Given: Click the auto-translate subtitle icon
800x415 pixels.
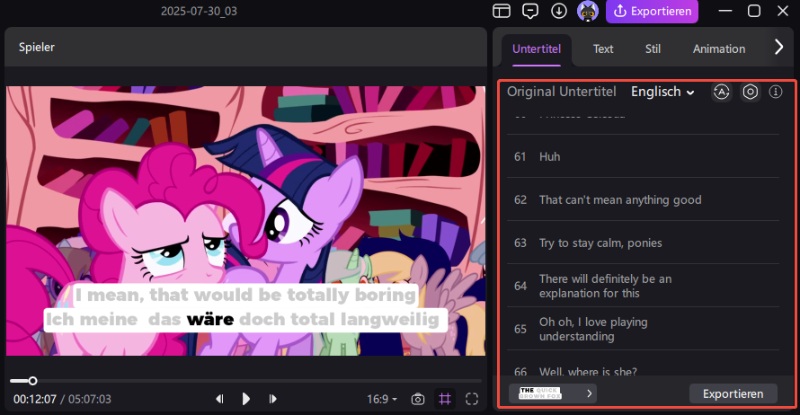Looking at the screenshot, I should pyautogui.click(x=721, y=92).
